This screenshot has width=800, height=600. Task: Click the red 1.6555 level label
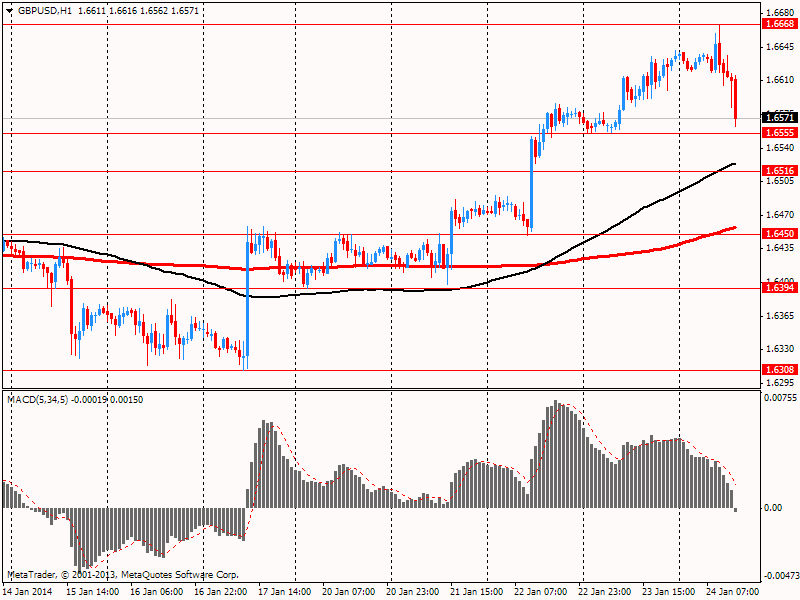[x=778, y=132]
